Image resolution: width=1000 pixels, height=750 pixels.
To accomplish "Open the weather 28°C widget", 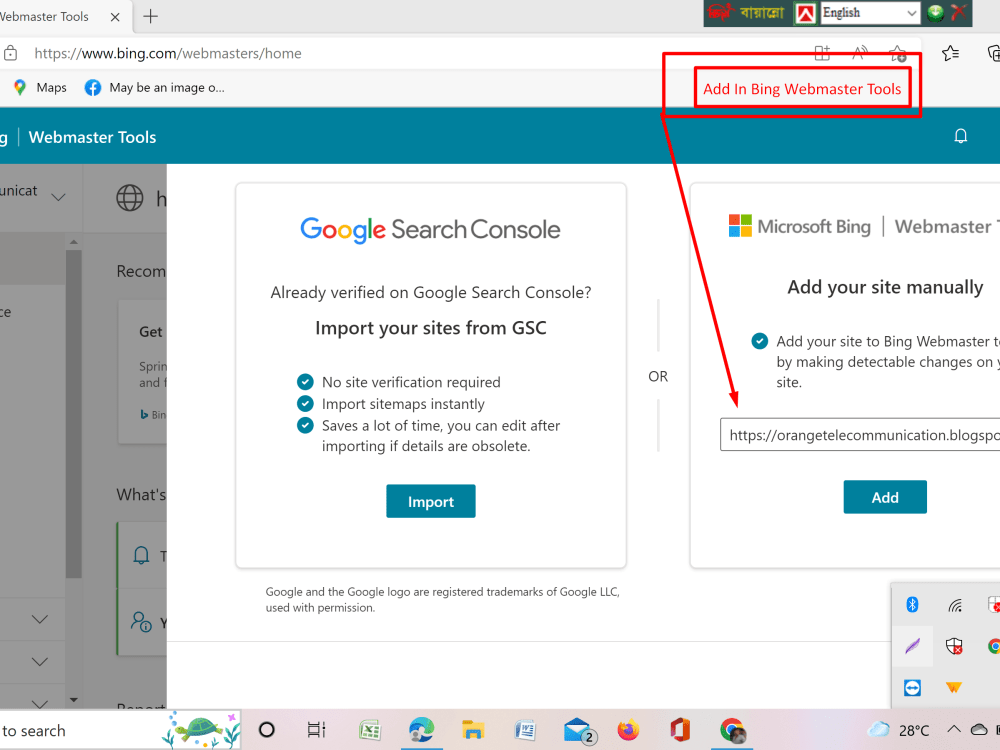I will (x=899, y=730).
